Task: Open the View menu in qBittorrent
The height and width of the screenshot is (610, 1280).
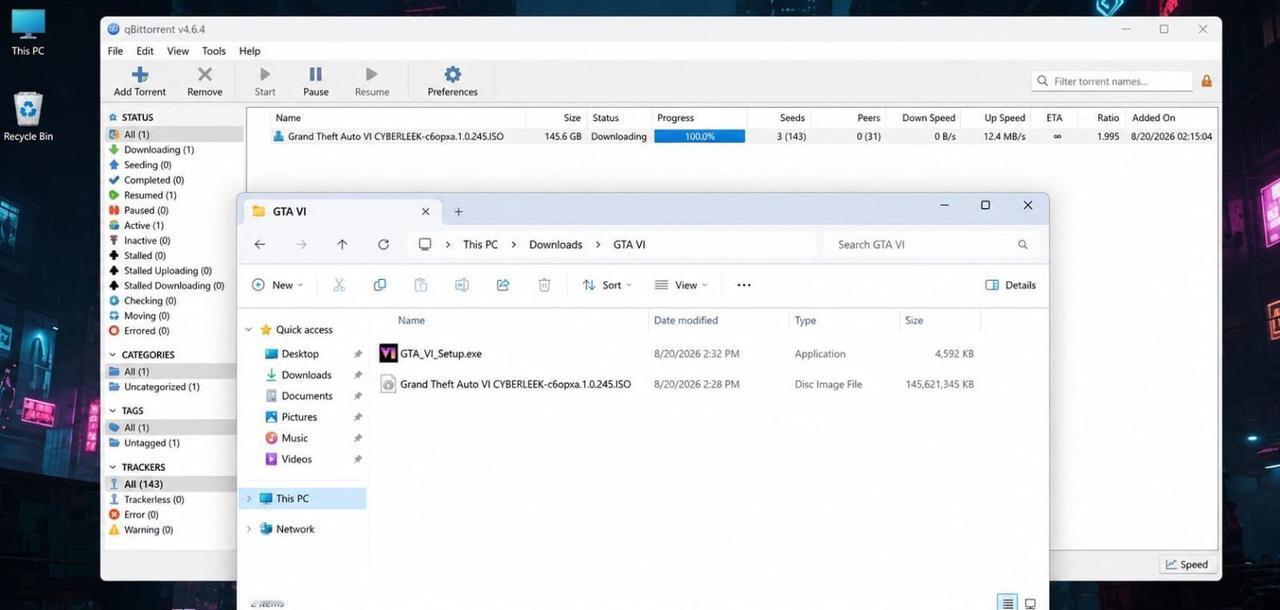Action: point(178,51)
